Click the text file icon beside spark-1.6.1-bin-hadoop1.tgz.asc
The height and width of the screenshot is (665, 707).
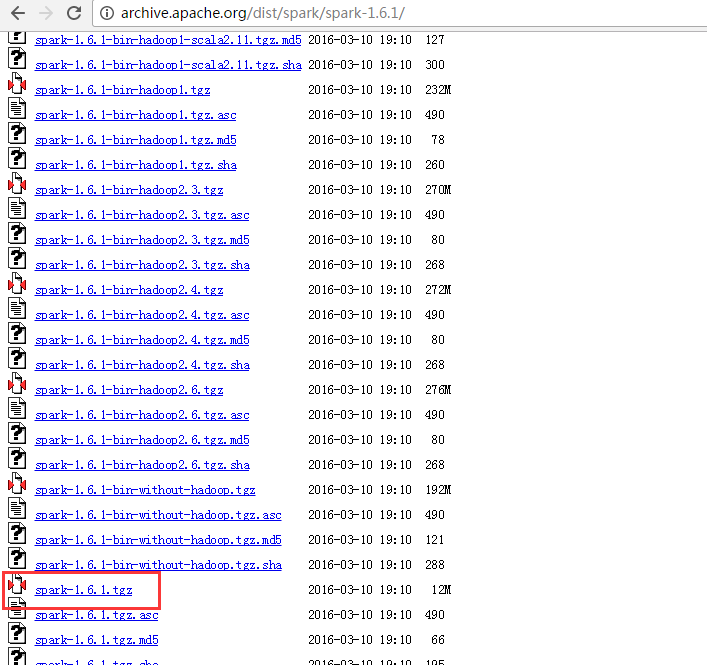17,109
